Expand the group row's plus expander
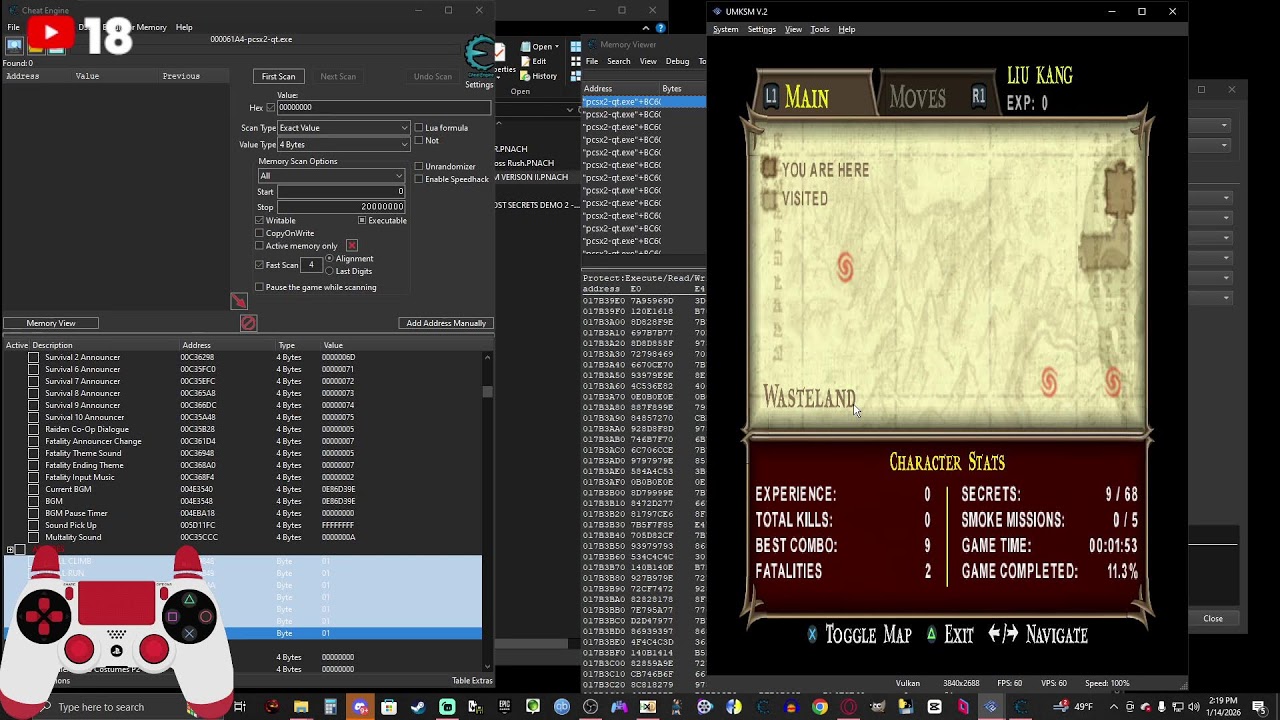 pyautogui.click(x=10, y=550)
